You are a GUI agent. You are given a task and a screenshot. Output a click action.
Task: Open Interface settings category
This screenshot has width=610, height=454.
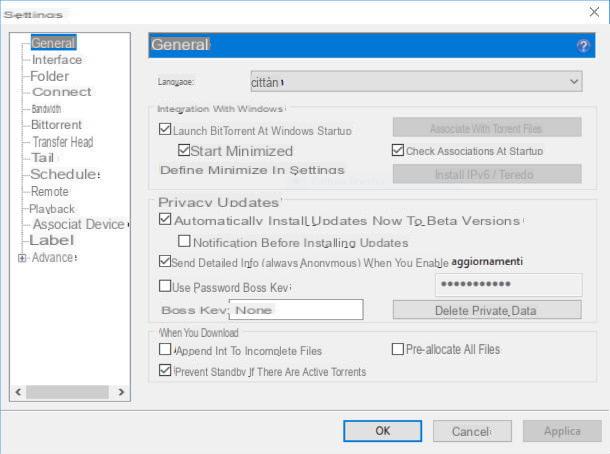click(x=57, y=60)
